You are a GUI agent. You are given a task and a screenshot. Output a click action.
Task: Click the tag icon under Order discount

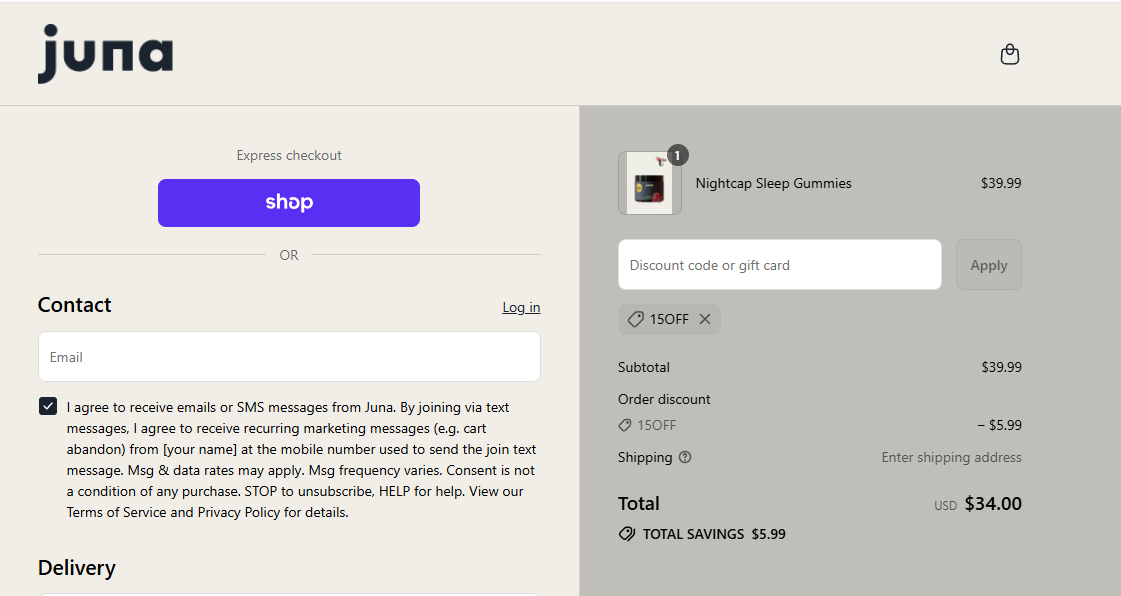[625, 425]
